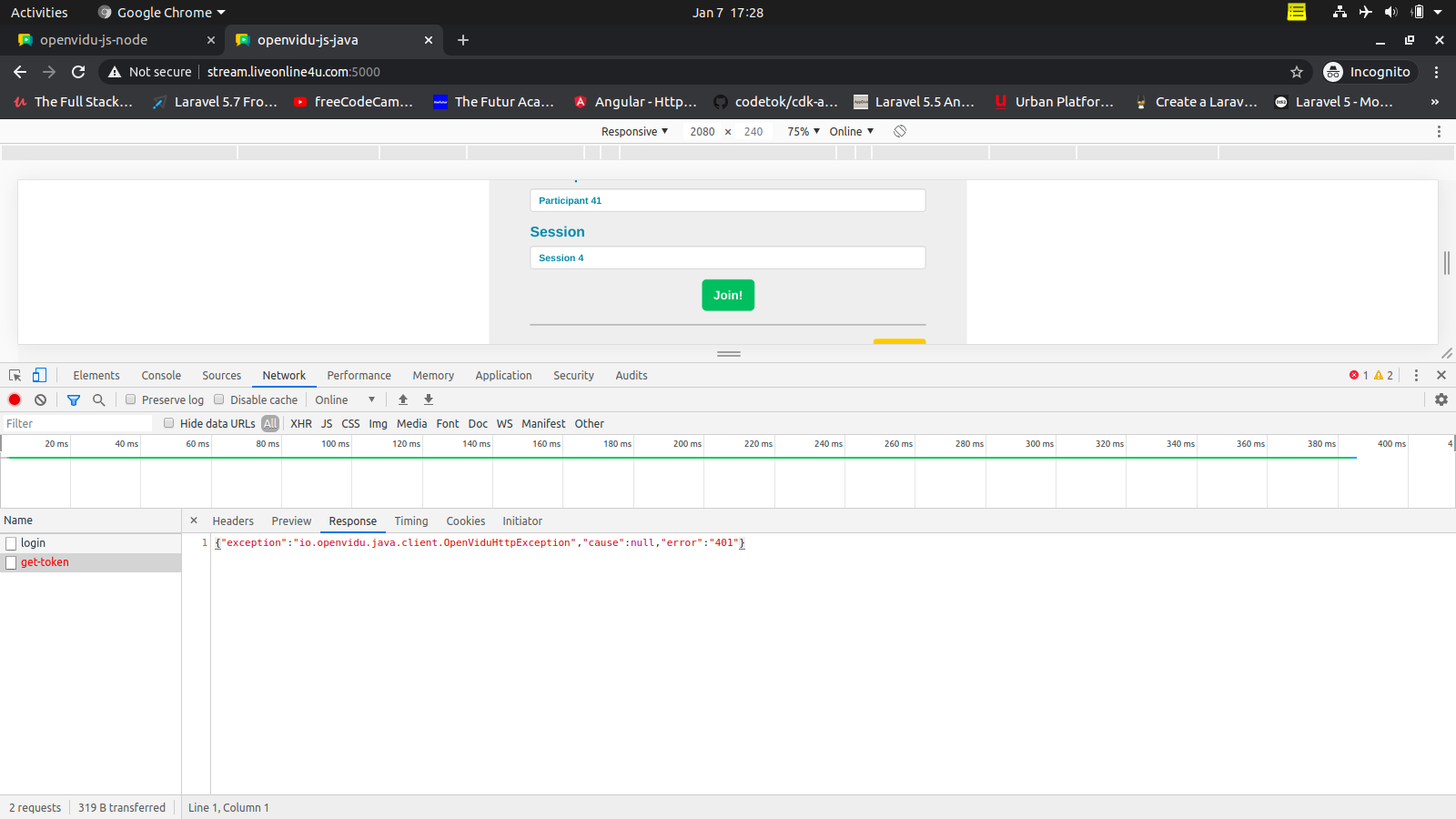Enable the Disable cache checkbox
This screenshot has width=1456, height=819.
coord(219,399)
